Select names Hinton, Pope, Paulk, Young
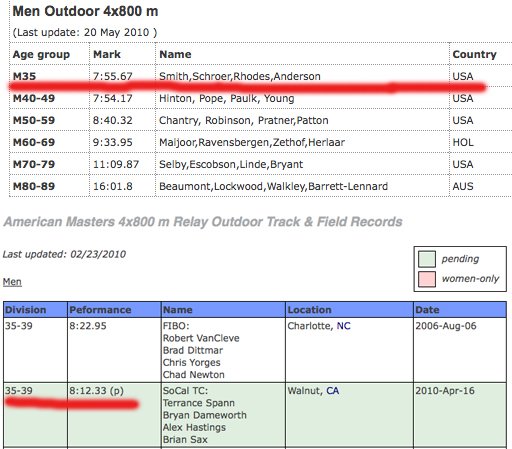This screenshot has width=512, height=449. [227, 98]
